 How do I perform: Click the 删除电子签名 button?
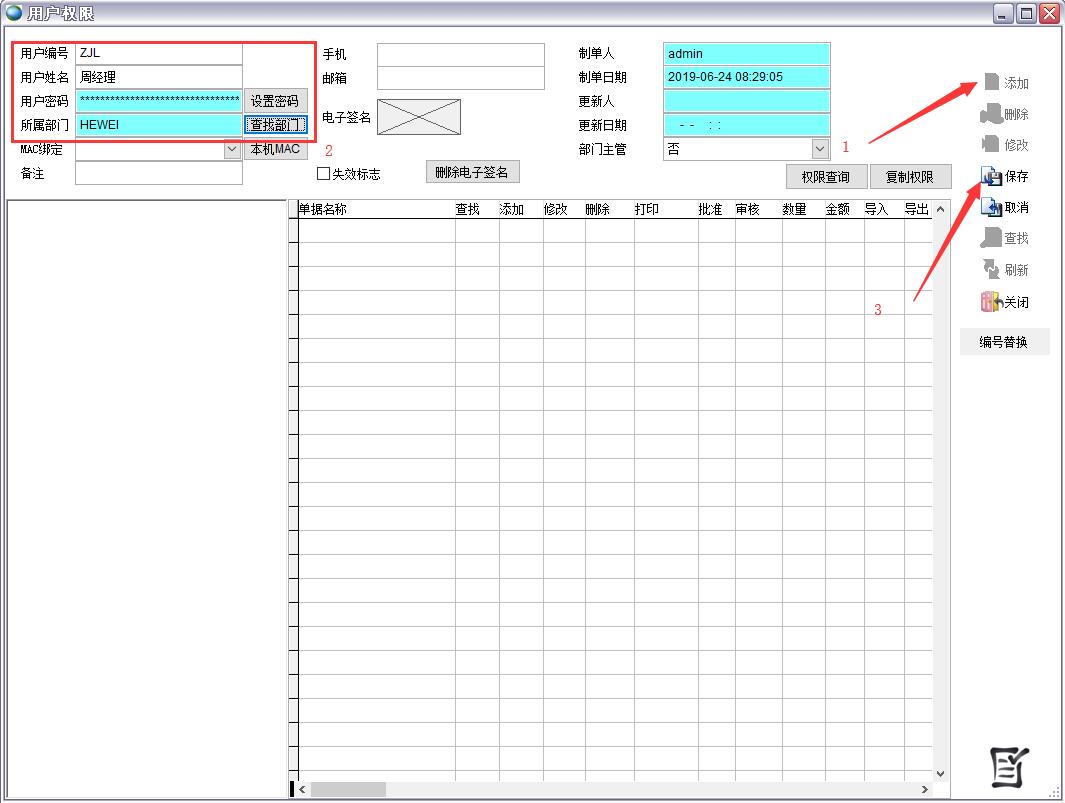click(472, 172)
